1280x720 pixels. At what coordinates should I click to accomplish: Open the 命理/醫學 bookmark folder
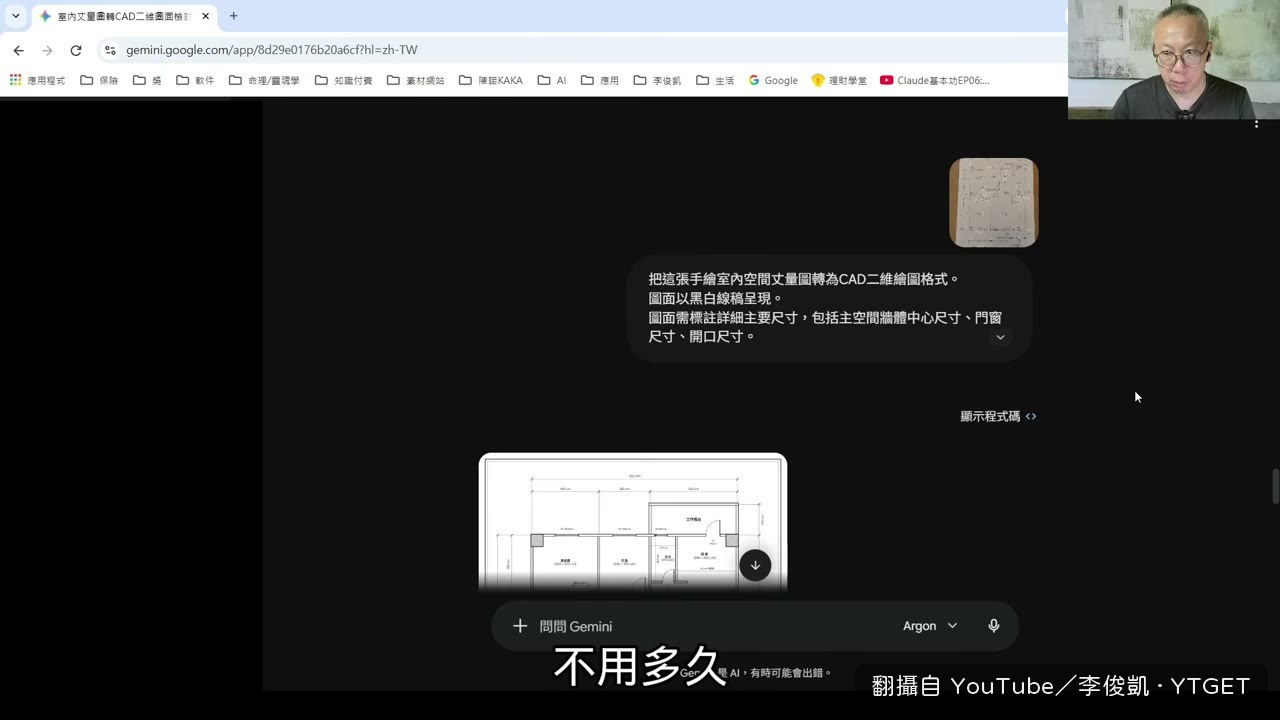264,80
